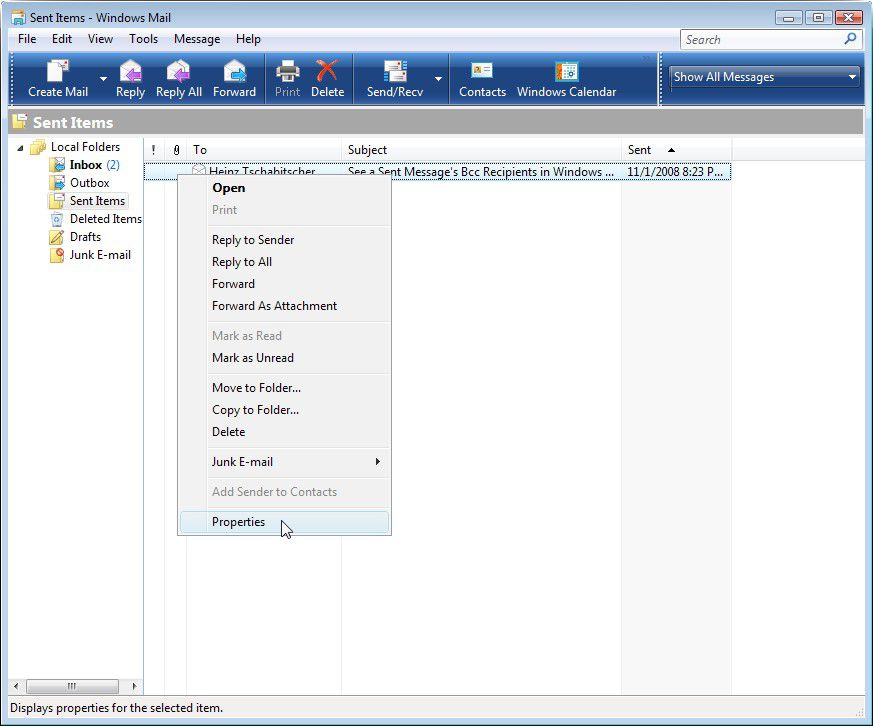Choose Reply to All in the context menu
This screenshot has width=873, height=726.
tap(285, 262)
